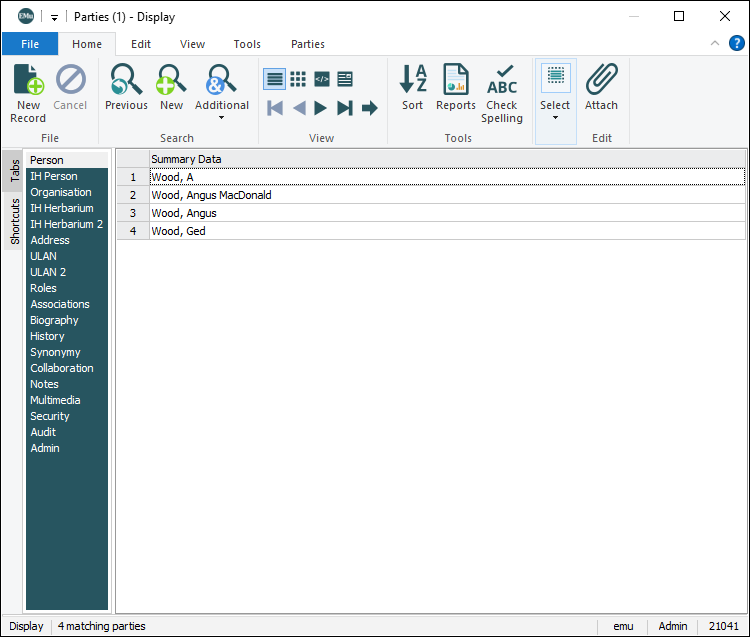Collapse the ribbon with the chevron
Viewport: 750px width, 637px height.
714,43
